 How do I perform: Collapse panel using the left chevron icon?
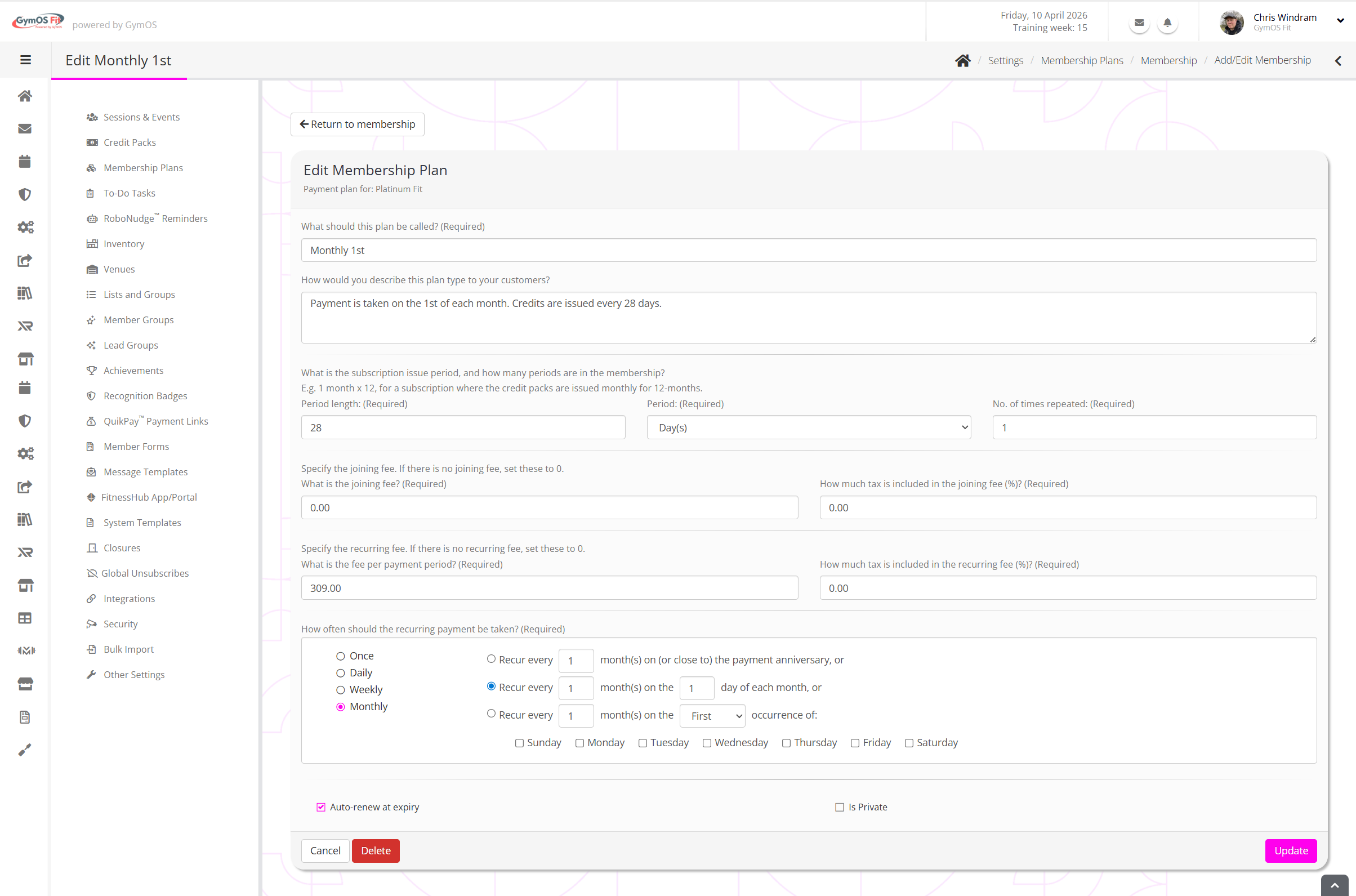(1338, 61)
